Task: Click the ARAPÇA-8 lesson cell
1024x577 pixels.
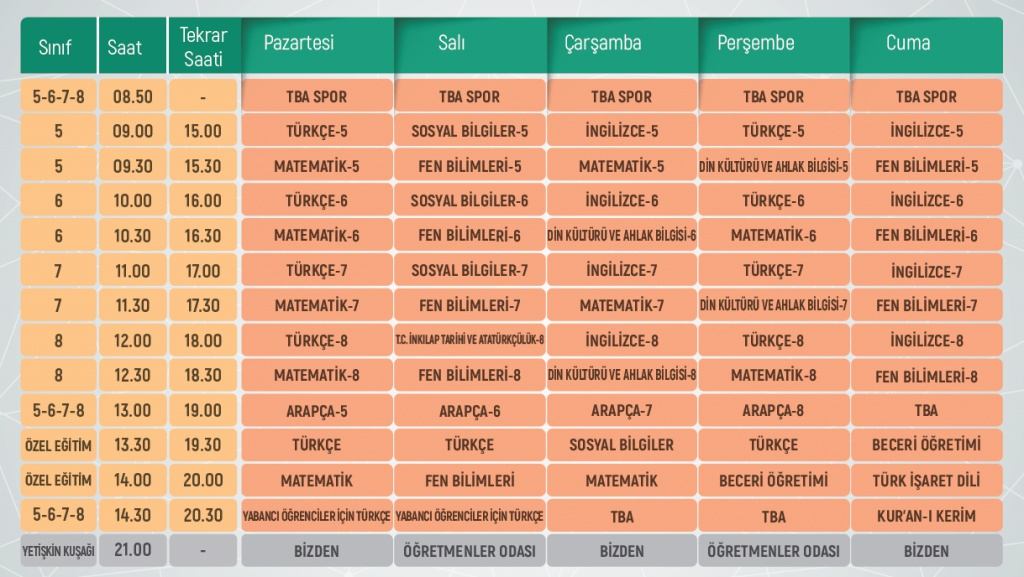Action: point(774,411)
